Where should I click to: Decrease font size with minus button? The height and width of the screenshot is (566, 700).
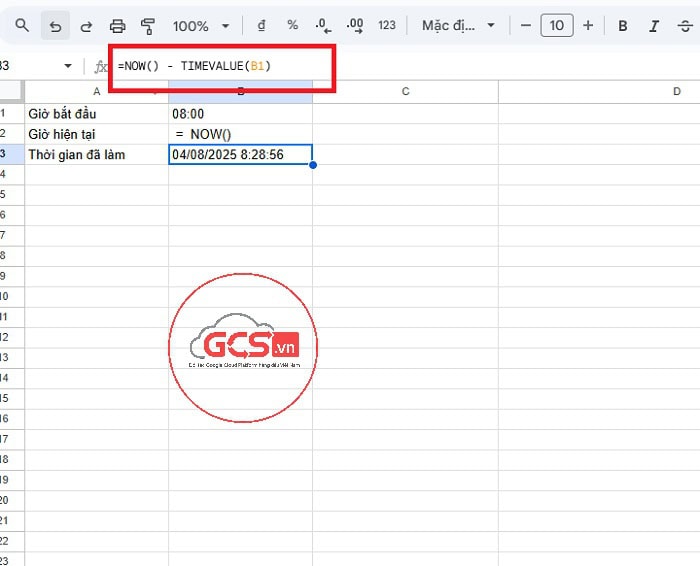click(x=526, y=25)
